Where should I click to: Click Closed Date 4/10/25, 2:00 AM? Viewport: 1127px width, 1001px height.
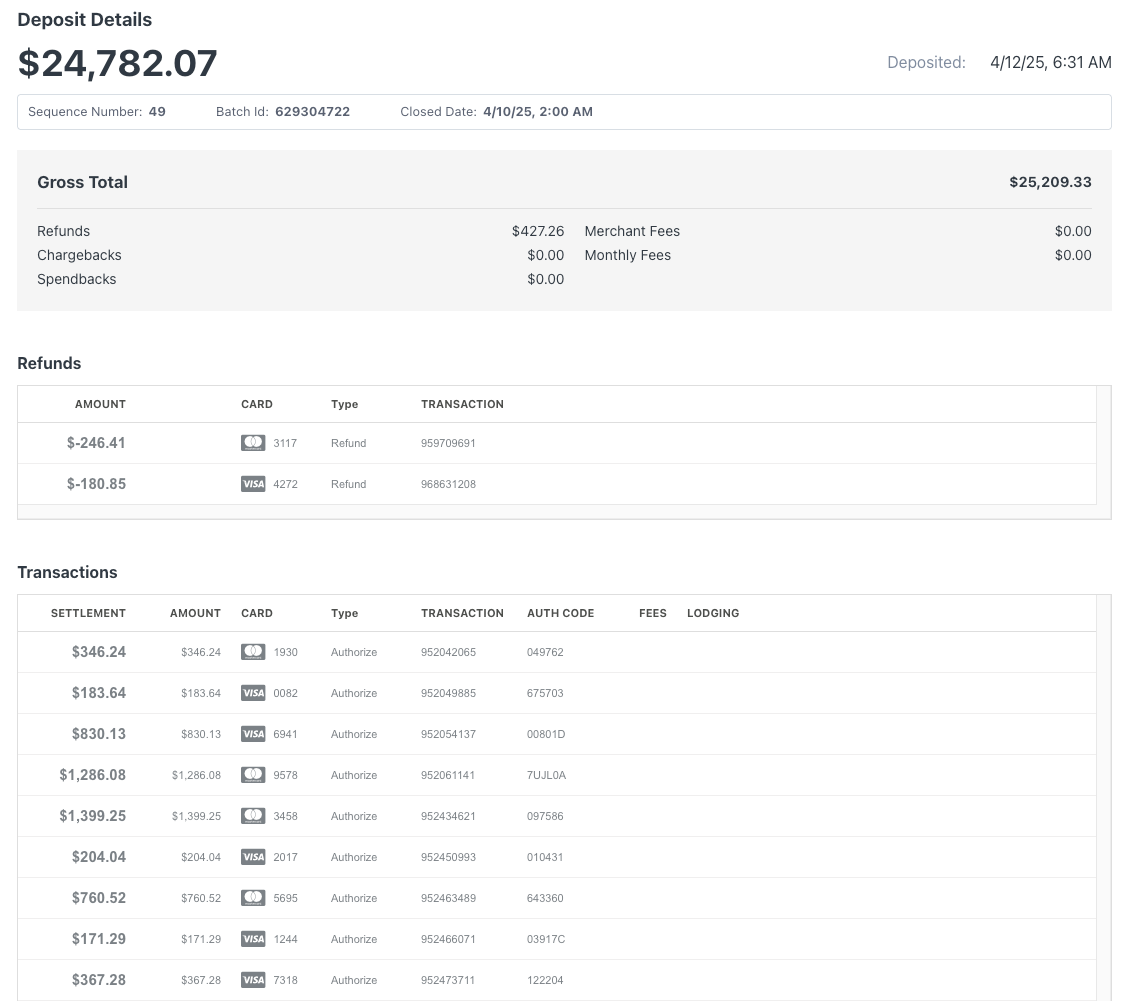coord(538,111)
